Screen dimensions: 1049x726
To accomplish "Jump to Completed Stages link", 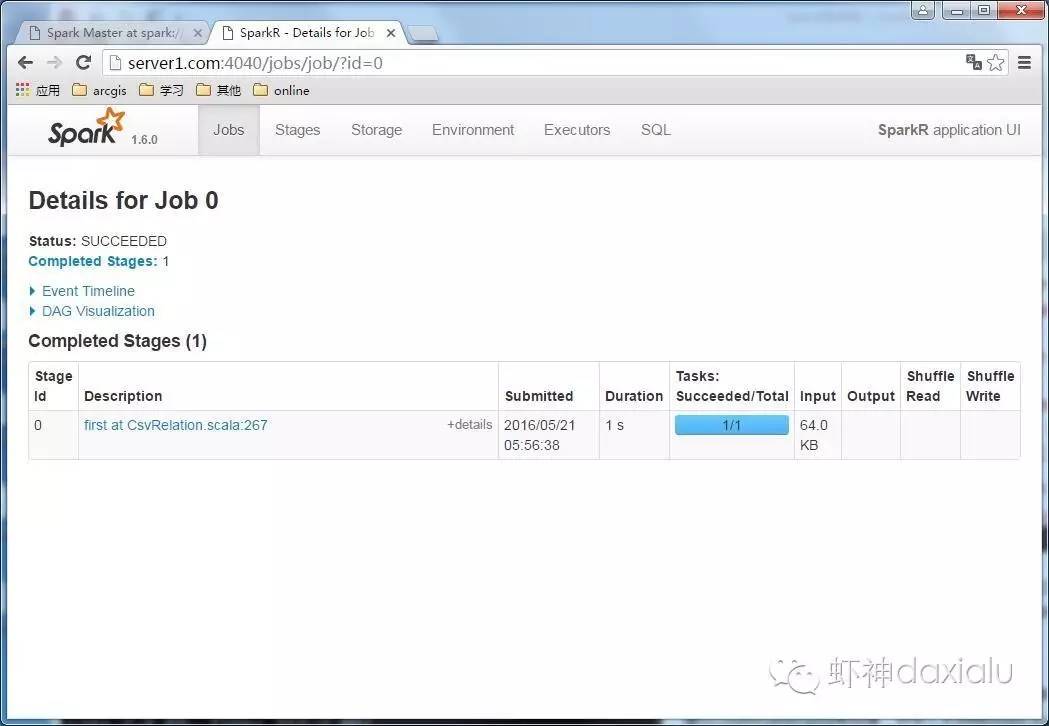I will (93, 261).
